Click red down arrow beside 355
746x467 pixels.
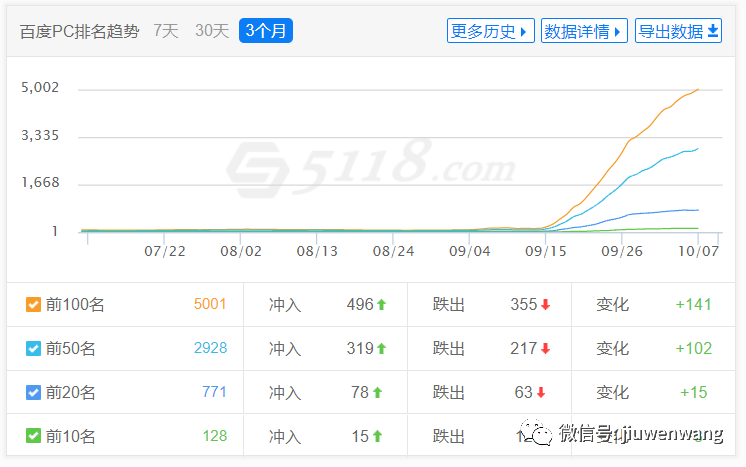click(545, 304)
